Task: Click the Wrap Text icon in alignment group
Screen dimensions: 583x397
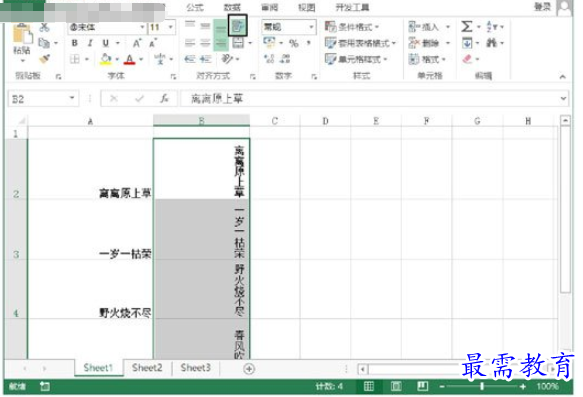Action: click(x=238, y=26)
